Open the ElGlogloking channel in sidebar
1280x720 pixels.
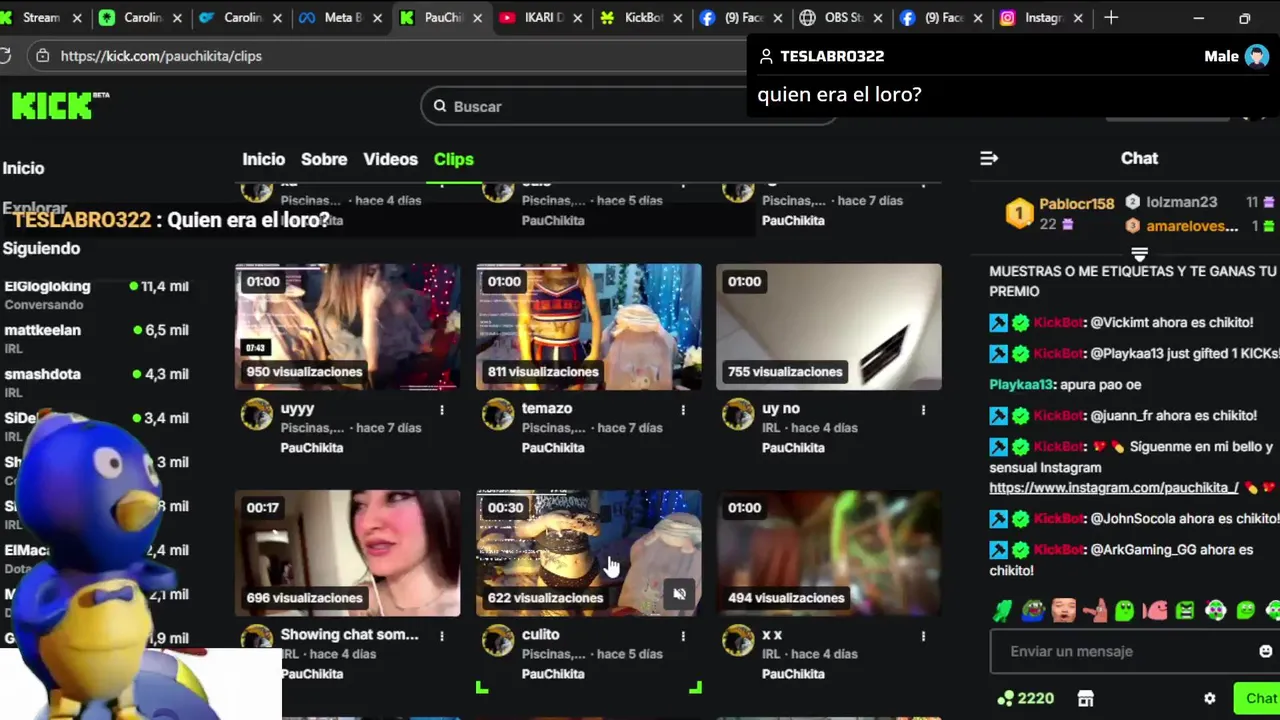(96, 294)
